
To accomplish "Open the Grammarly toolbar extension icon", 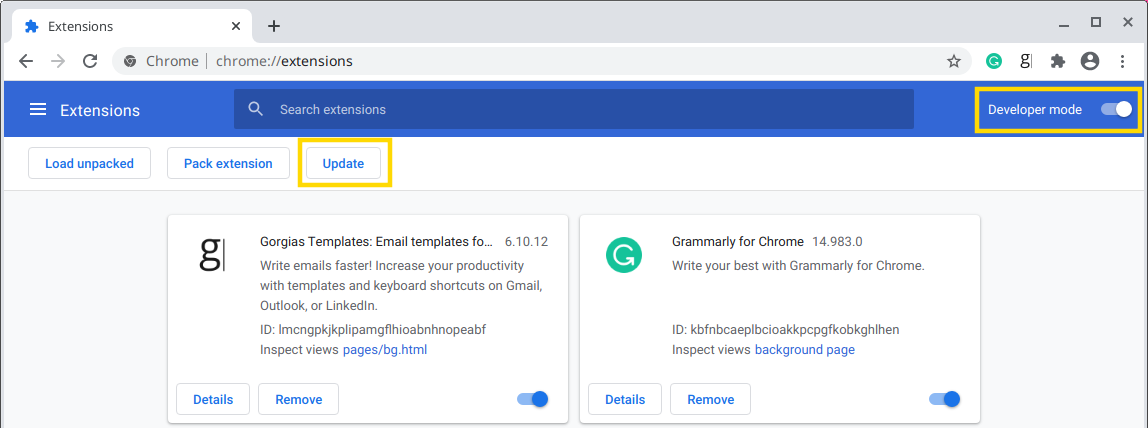I will 994,61.
